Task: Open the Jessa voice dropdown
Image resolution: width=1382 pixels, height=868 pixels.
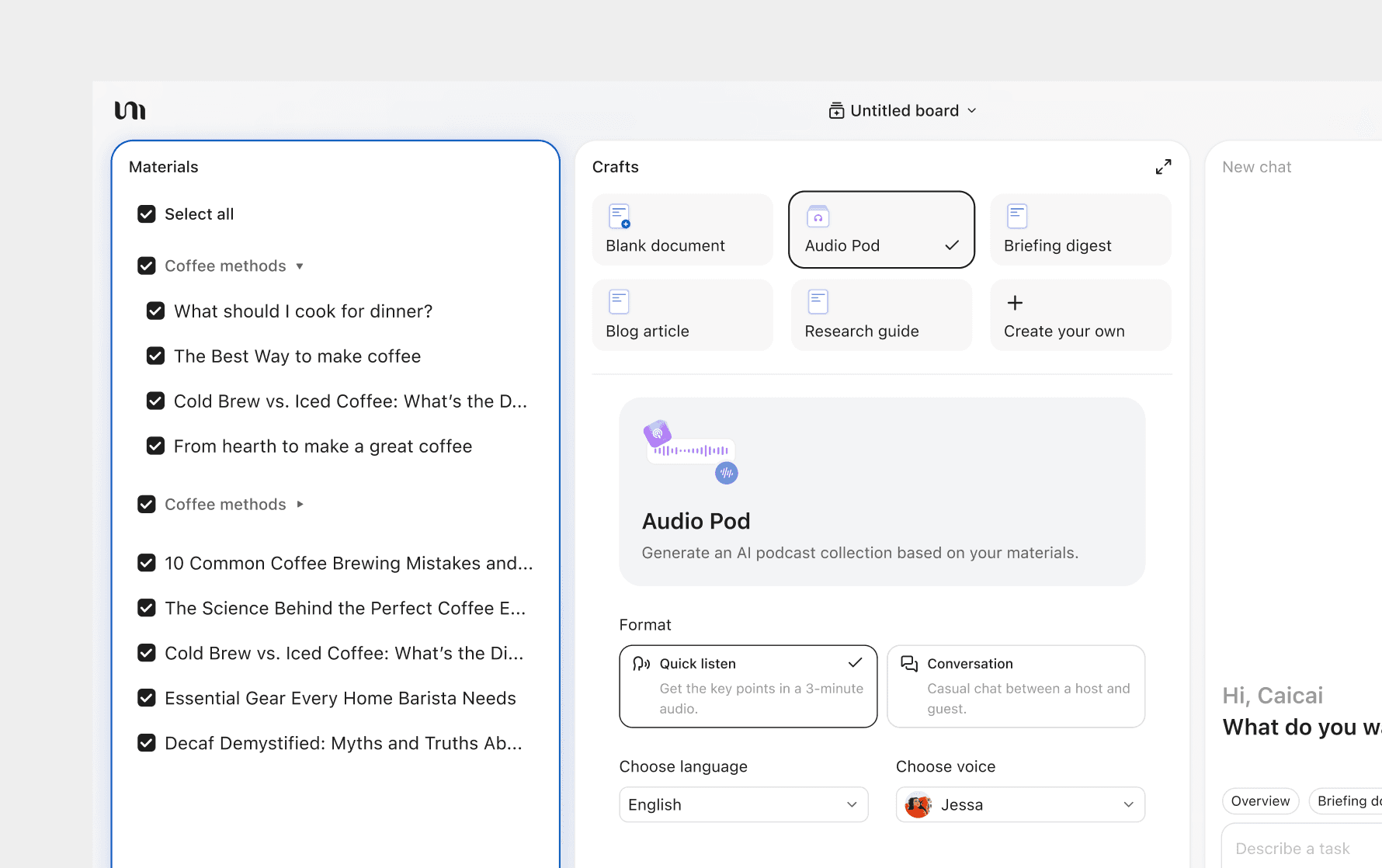Action: [1019, 804]
